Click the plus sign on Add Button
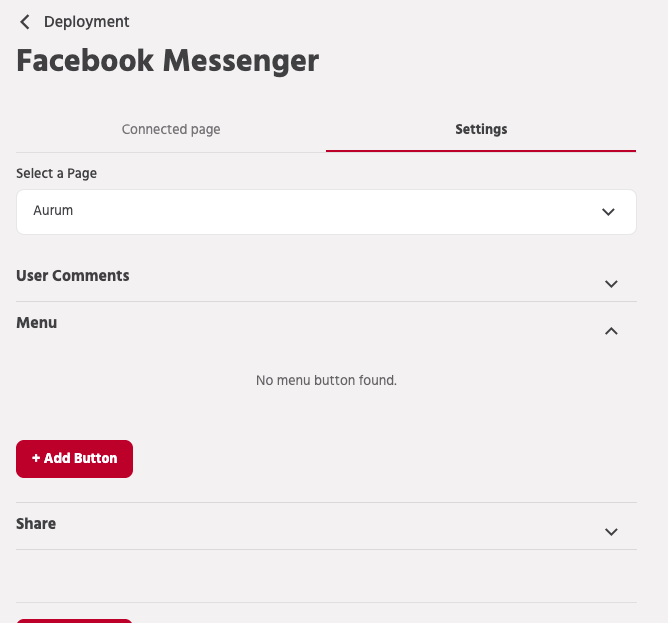The height and width of the screenshot is (623, 668). pyautogui.click(x=36, y=458)
